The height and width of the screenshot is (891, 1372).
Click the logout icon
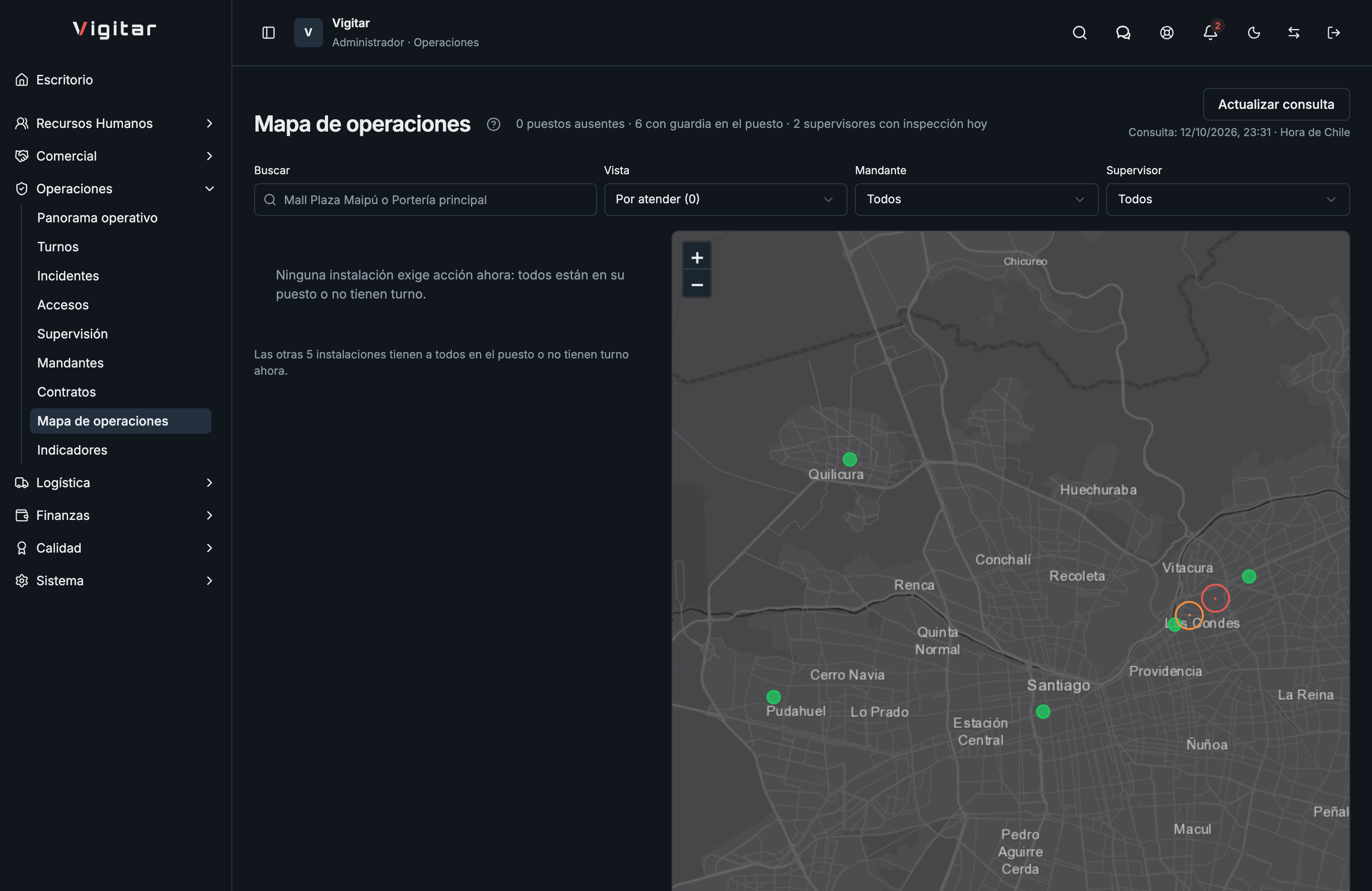pyautogui.click(x=1333, y=33)
